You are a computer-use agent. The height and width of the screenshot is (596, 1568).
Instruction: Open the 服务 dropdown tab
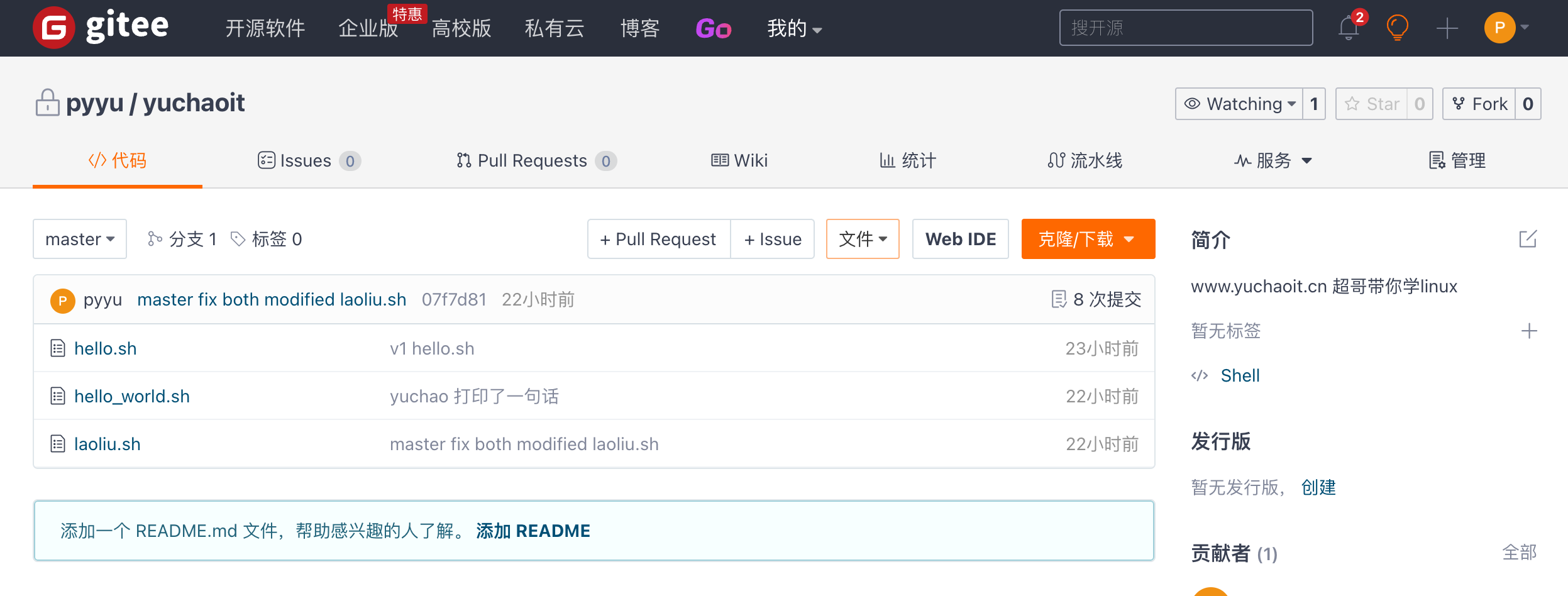pos(1273,161)
